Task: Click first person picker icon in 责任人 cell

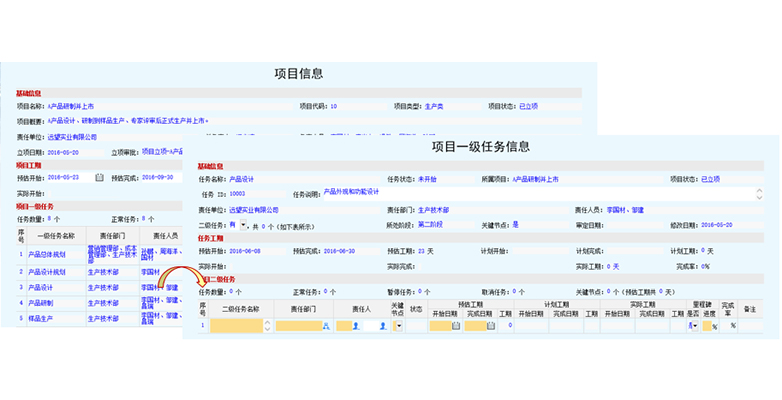Action: point(355,326)
